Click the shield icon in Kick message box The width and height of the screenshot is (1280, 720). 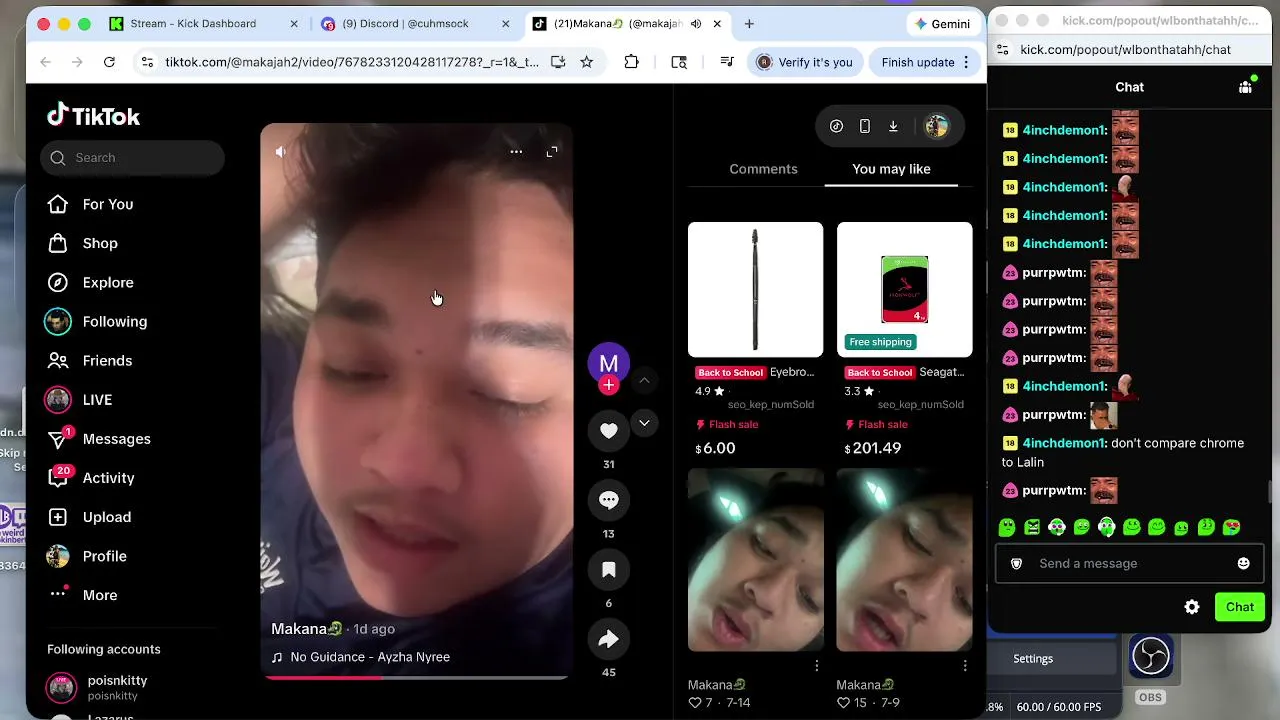(1016, 563)
